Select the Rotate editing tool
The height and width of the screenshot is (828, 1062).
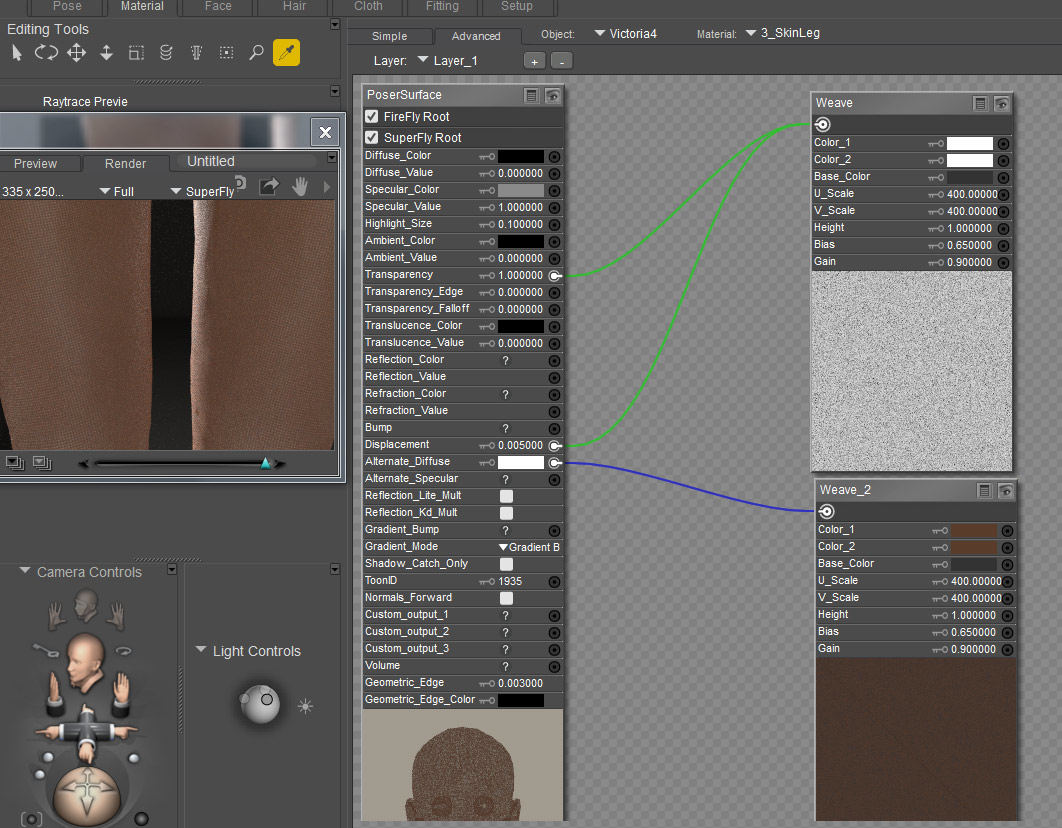[46, 53]
